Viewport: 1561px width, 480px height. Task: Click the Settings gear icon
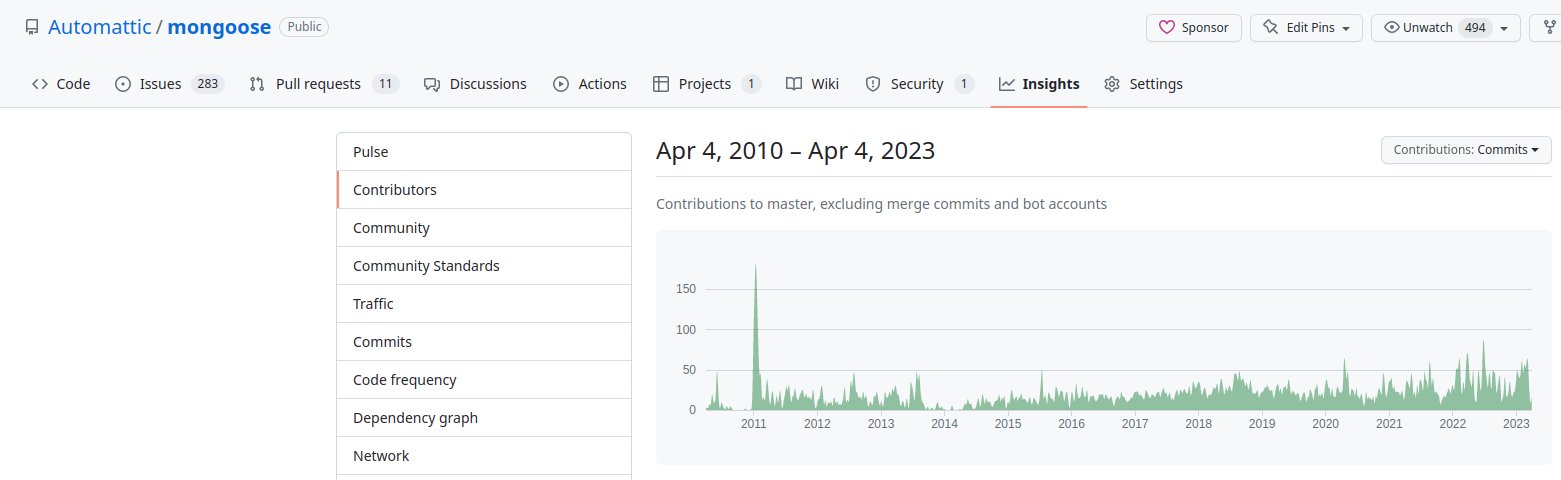pyautogui.click(x=1112, y=84)
